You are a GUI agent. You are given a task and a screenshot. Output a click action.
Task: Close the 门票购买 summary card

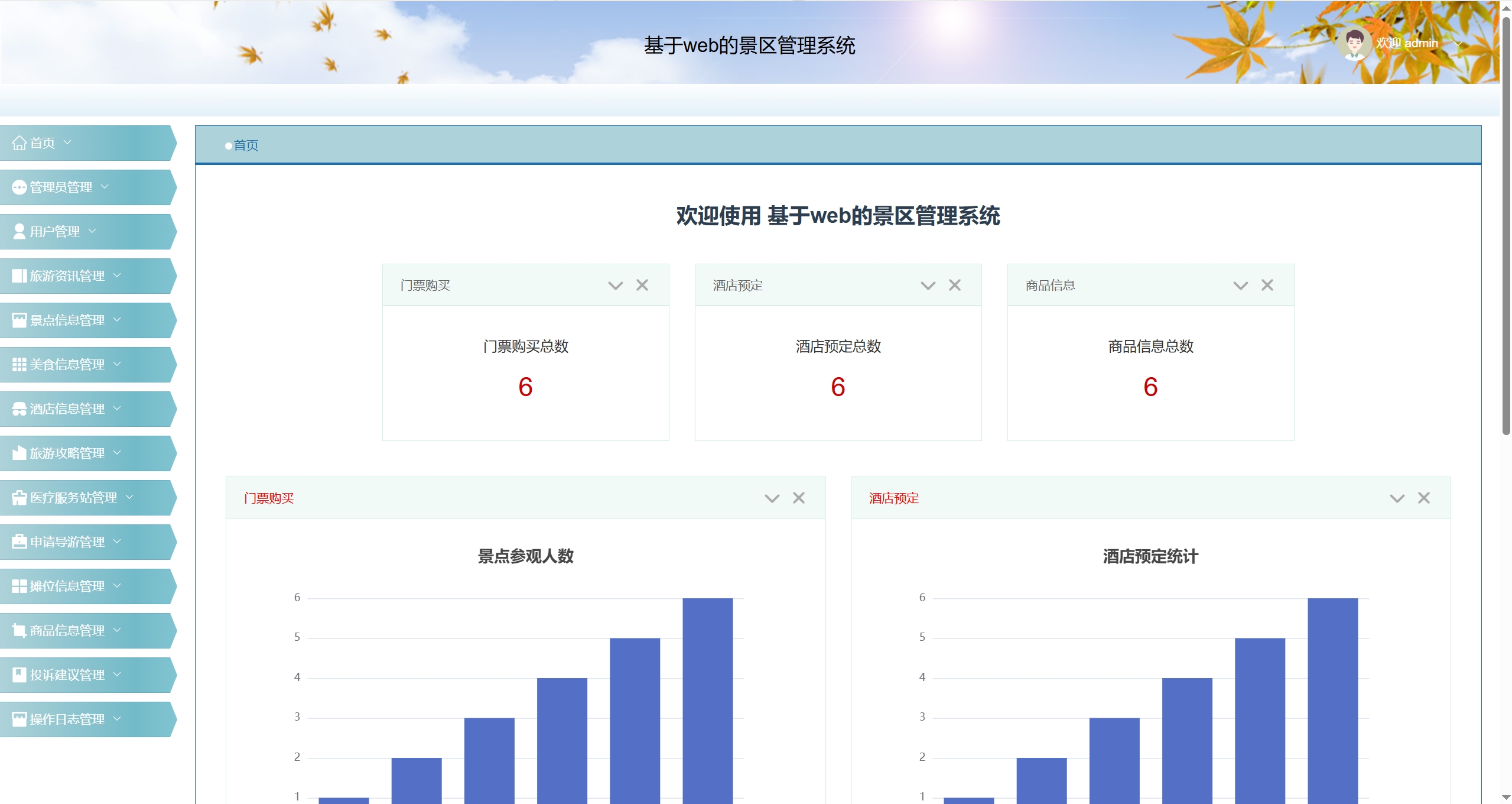642,285
